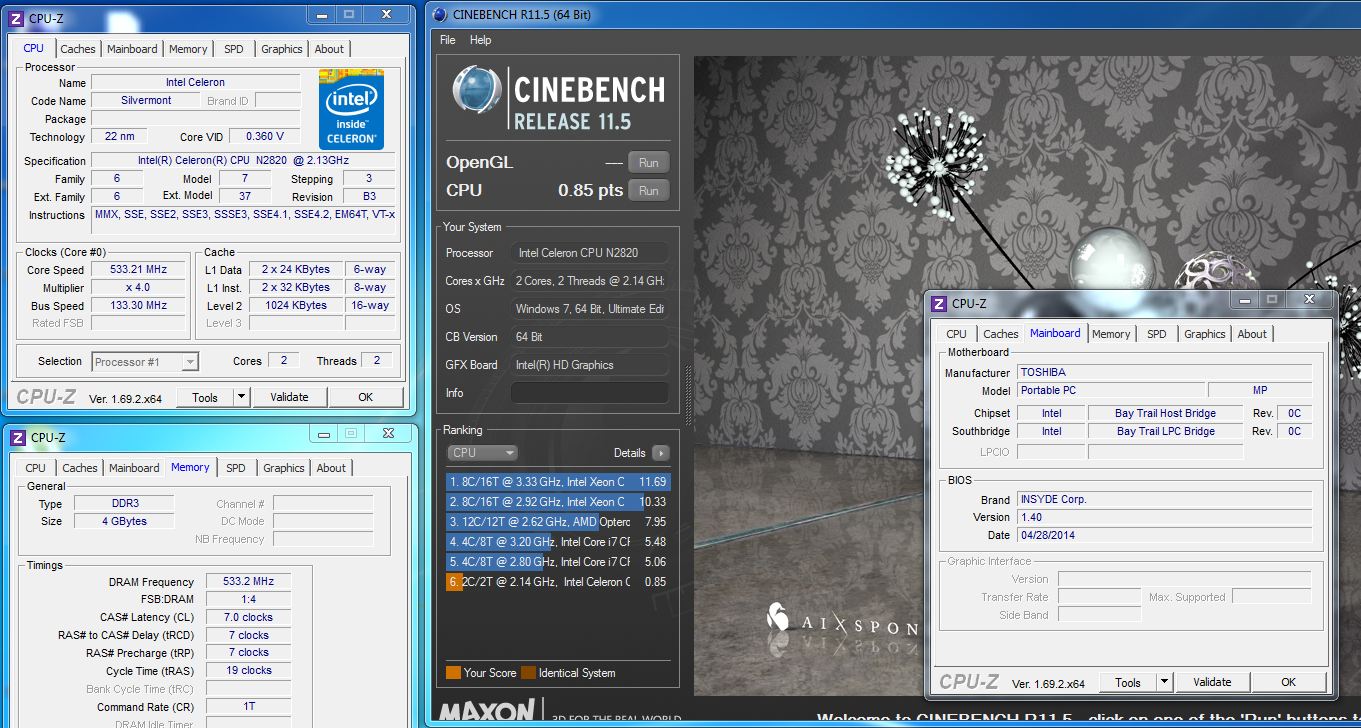Click the Core Speed value 533.21 MHz
Viewport: 1361px width, 728px height.
click(x=138, y=270)
